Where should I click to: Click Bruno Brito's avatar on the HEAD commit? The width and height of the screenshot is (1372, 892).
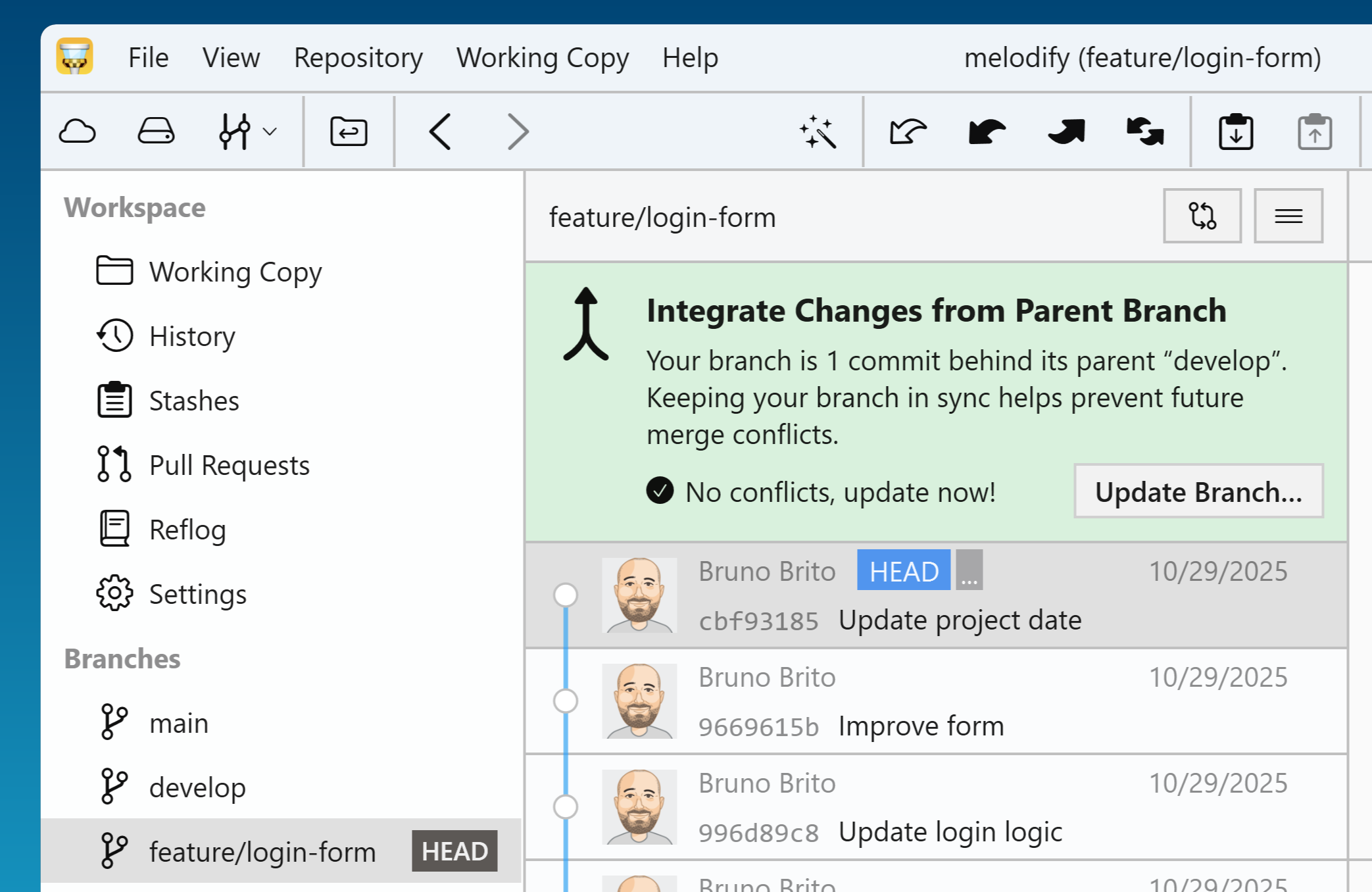639,594
